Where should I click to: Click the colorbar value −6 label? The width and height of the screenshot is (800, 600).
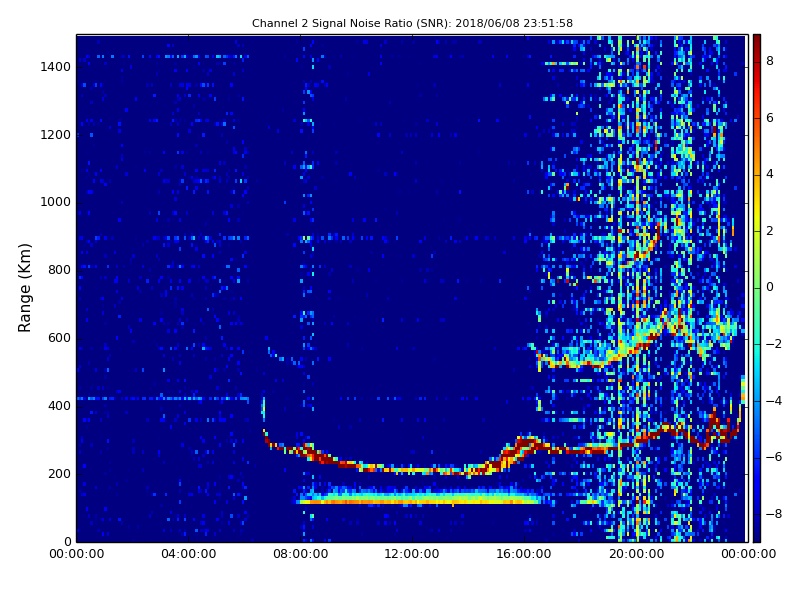point(773,457)
